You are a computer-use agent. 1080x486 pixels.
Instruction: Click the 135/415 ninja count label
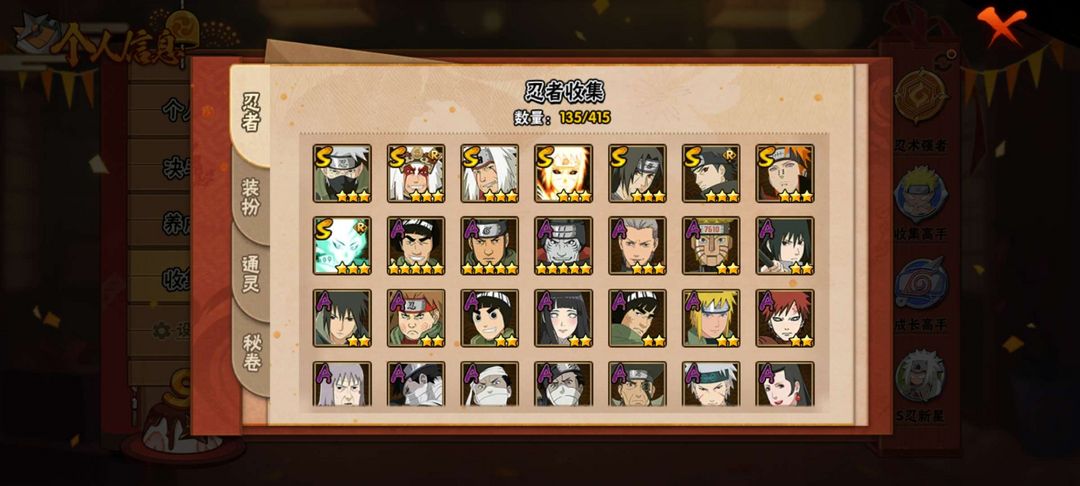click(x=585, y=117)
